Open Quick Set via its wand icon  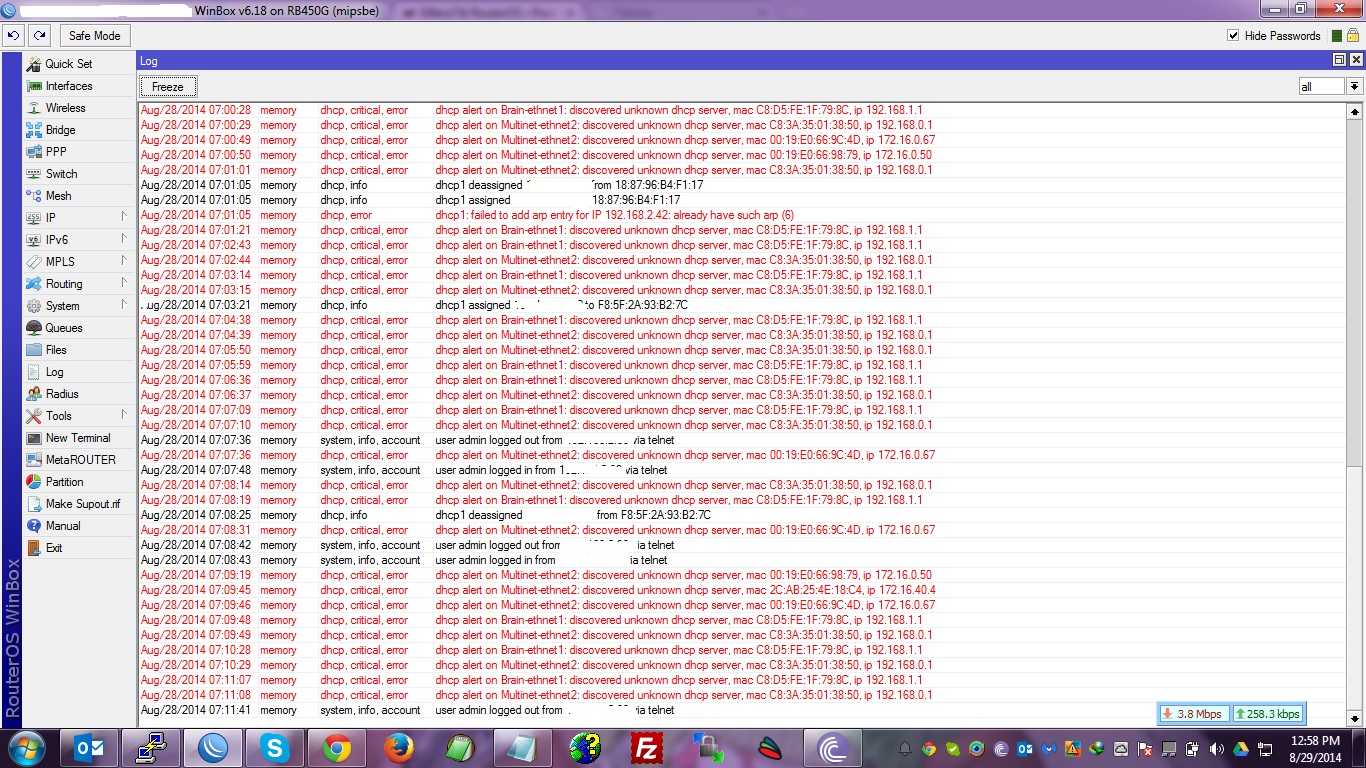34,63
